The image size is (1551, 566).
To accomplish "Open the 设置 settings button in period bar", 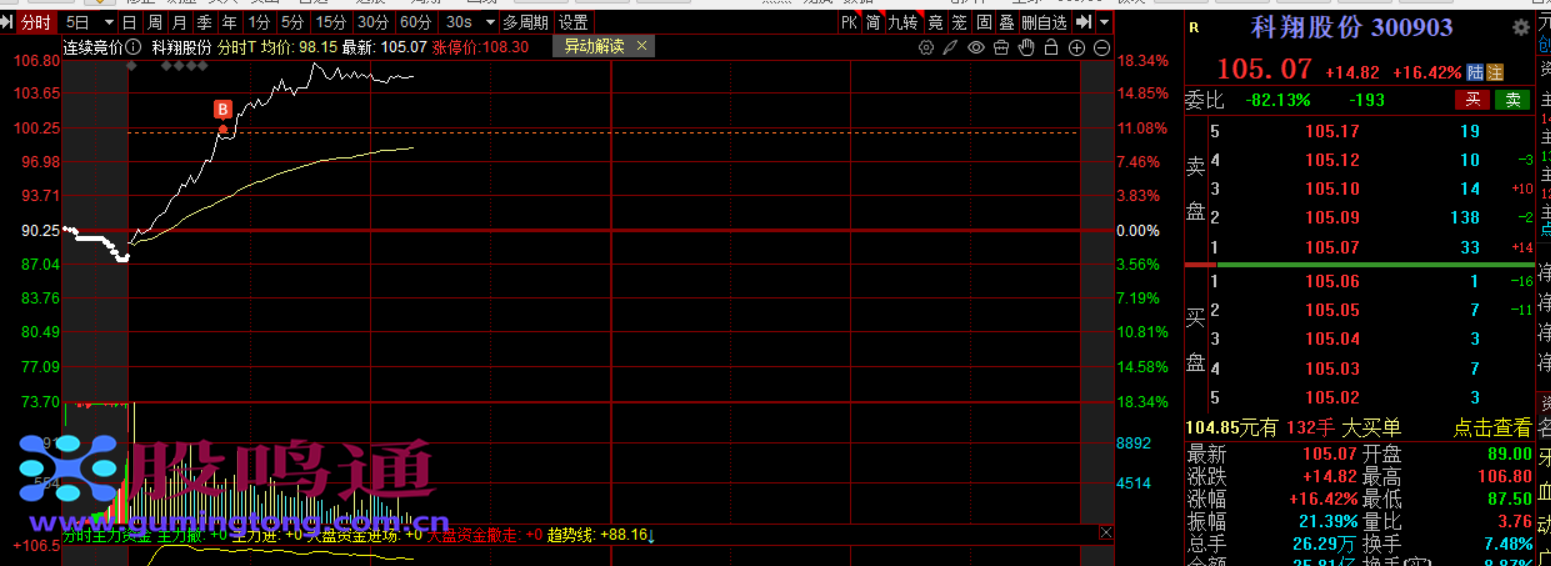I will (573, 22).
